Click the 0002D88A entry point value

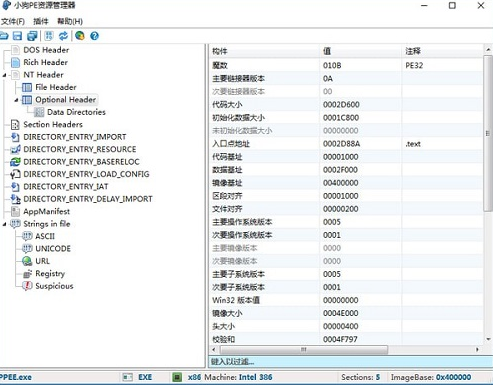(x=341, y=144)
